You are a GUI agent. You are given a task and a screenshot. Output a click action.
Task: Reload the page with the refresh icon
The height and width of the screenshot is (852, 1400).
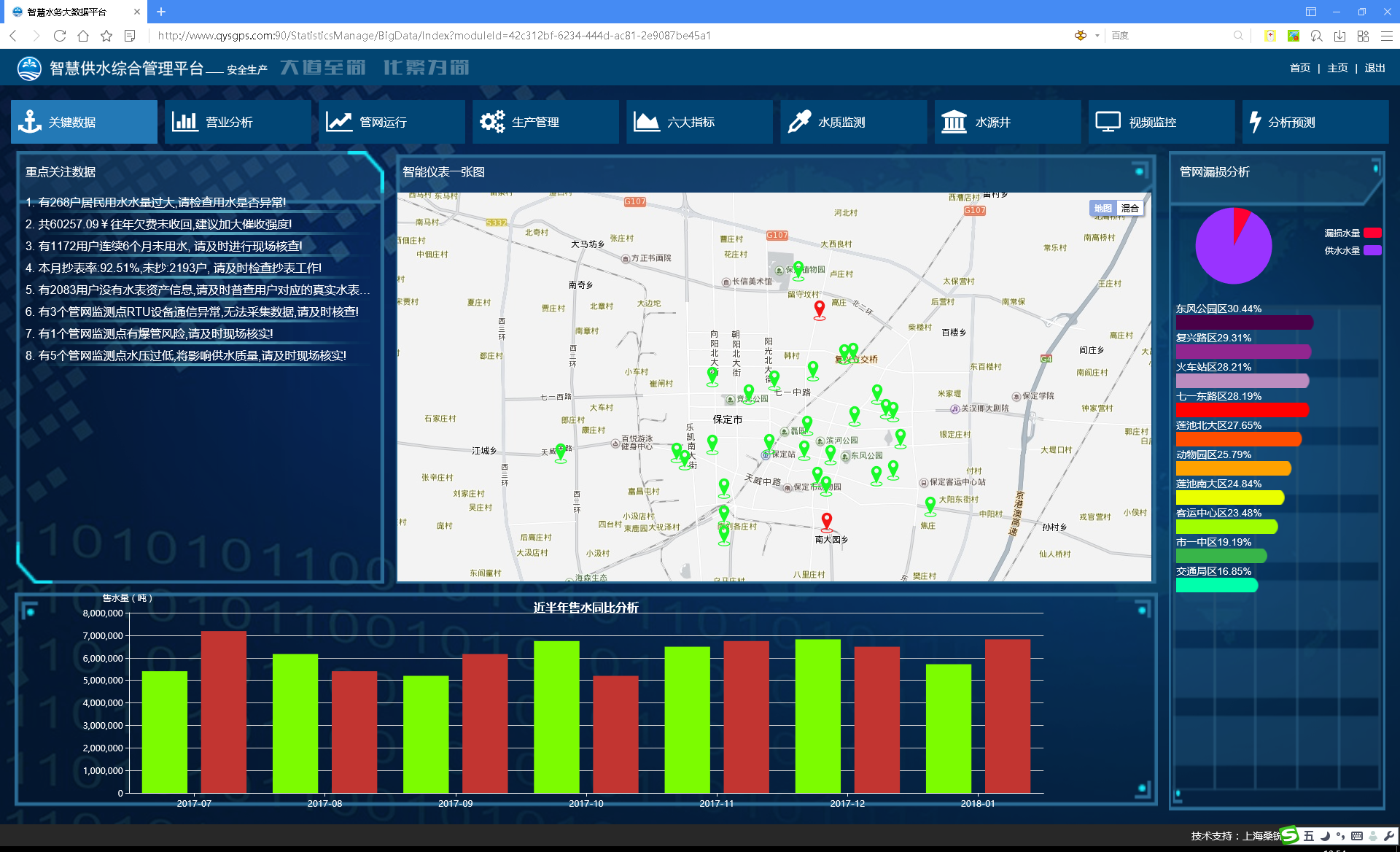tap(60, 36)
